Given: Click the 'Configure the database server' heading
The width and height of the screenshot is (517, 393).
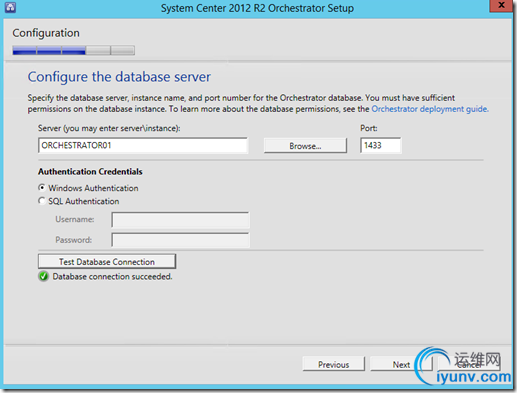Looking at the screenshot, I should tap(119, 77).
